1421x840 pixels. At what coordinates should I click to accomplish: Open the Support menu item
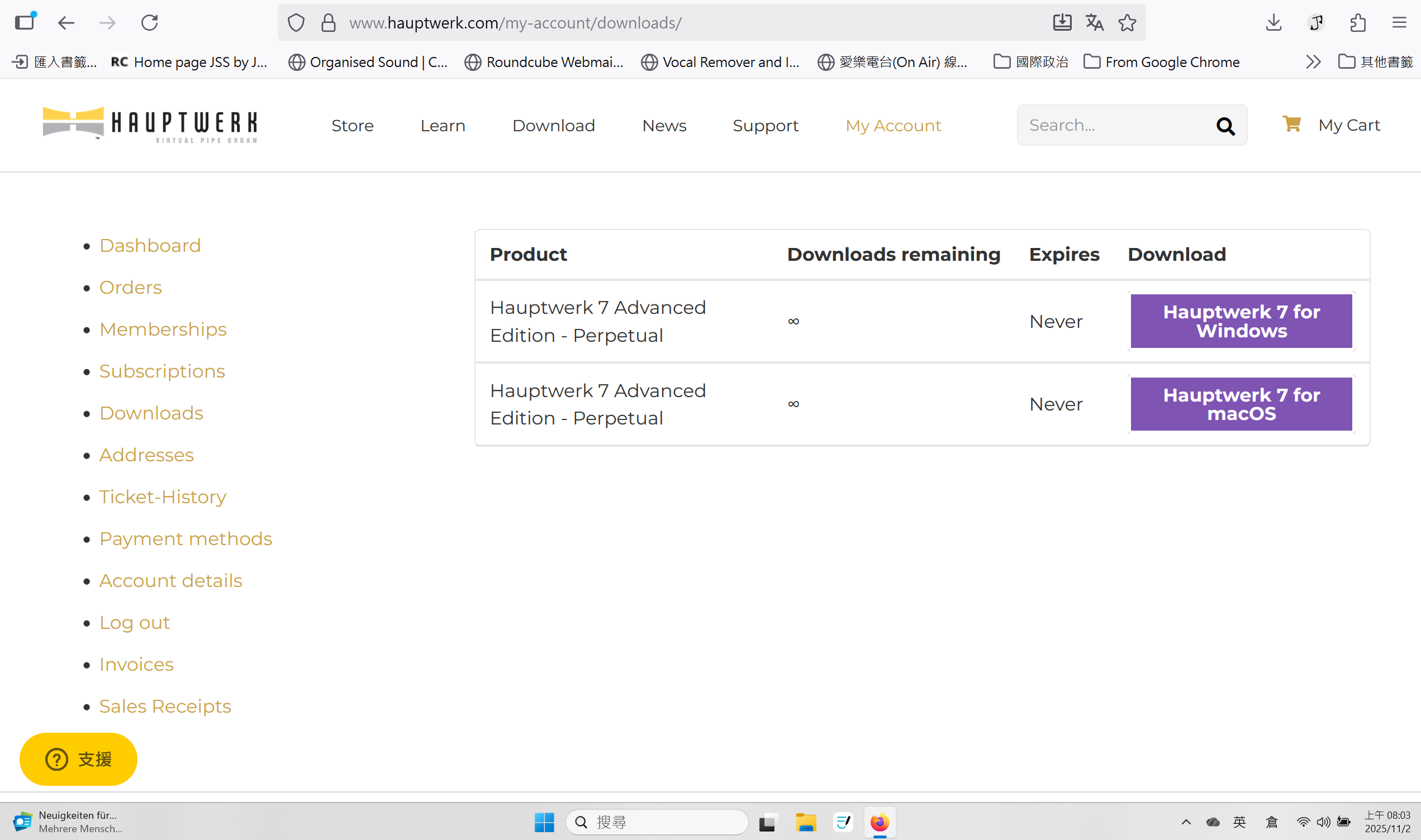(766, 126)
